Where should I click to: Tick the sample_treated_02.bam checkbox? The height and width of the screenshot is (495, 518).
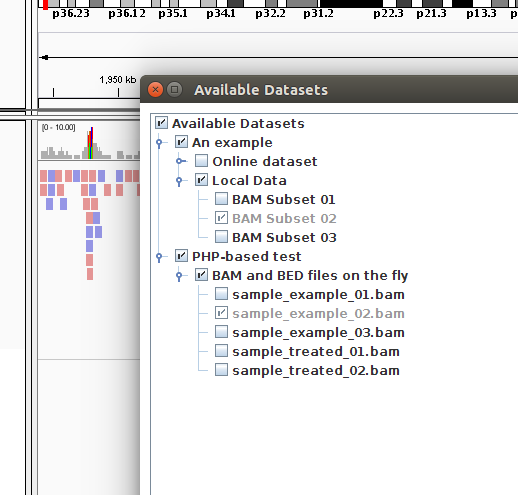pyautogui.click(x=221, y=370)
